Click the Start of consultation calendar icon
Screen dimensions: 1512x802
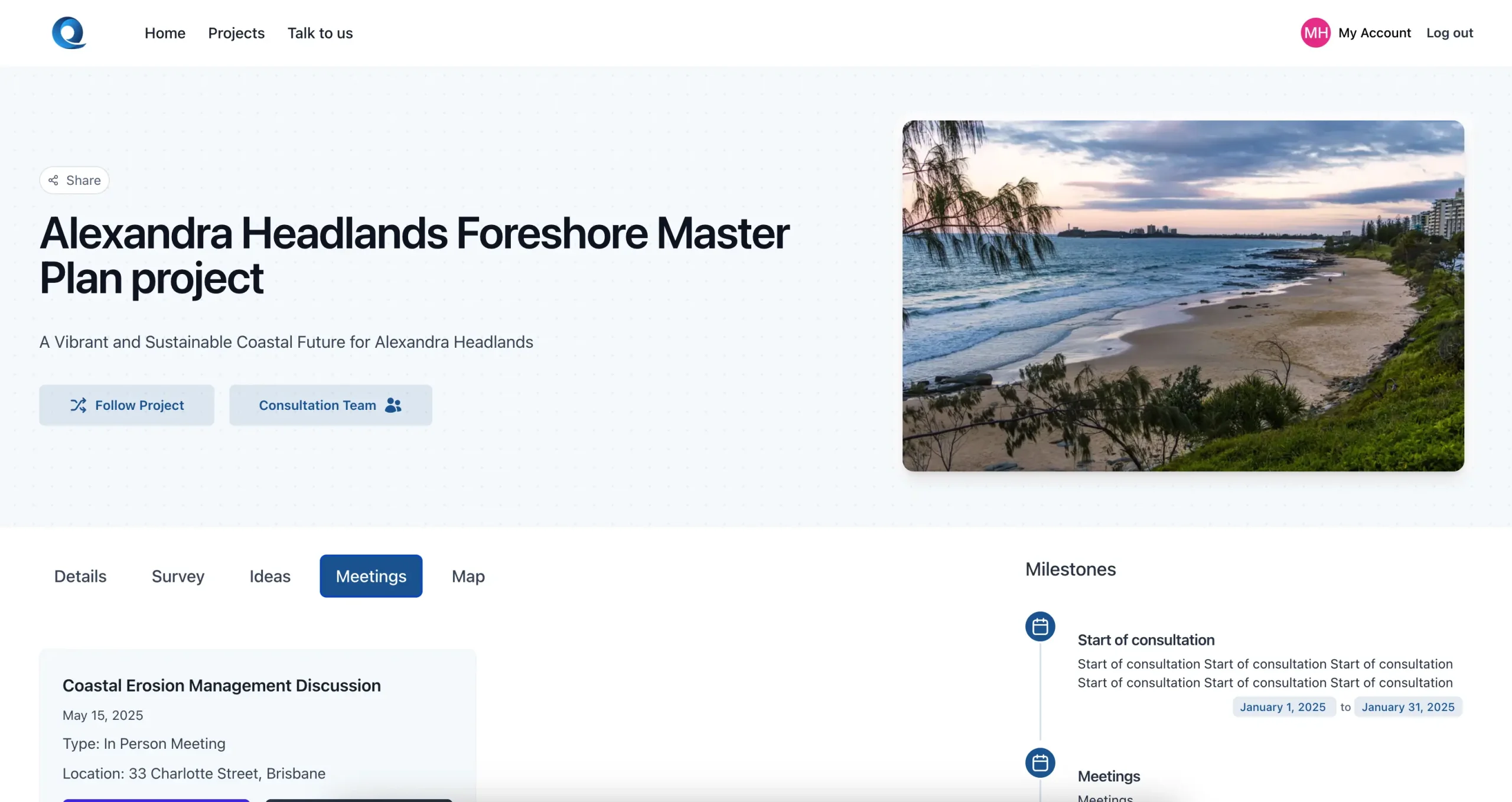pyautogui.click(x=1040, y=627)
